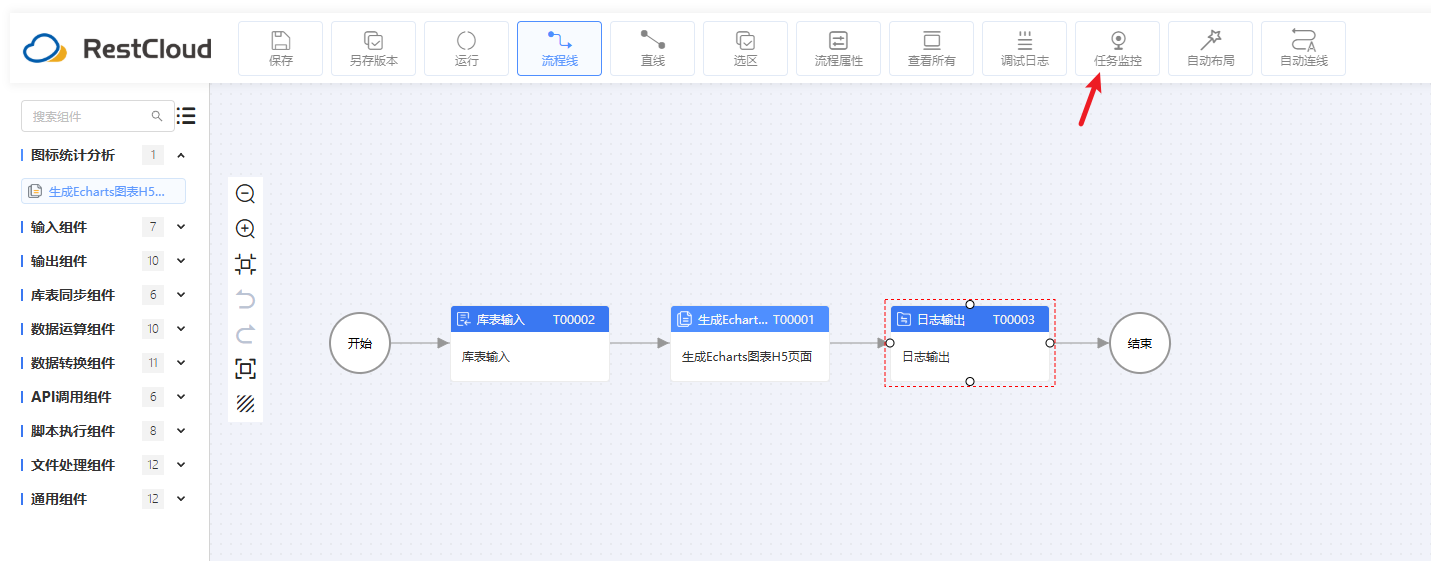Expand the 输出组件 category
Screen dimensions: 1431x561
pos(181,261)
